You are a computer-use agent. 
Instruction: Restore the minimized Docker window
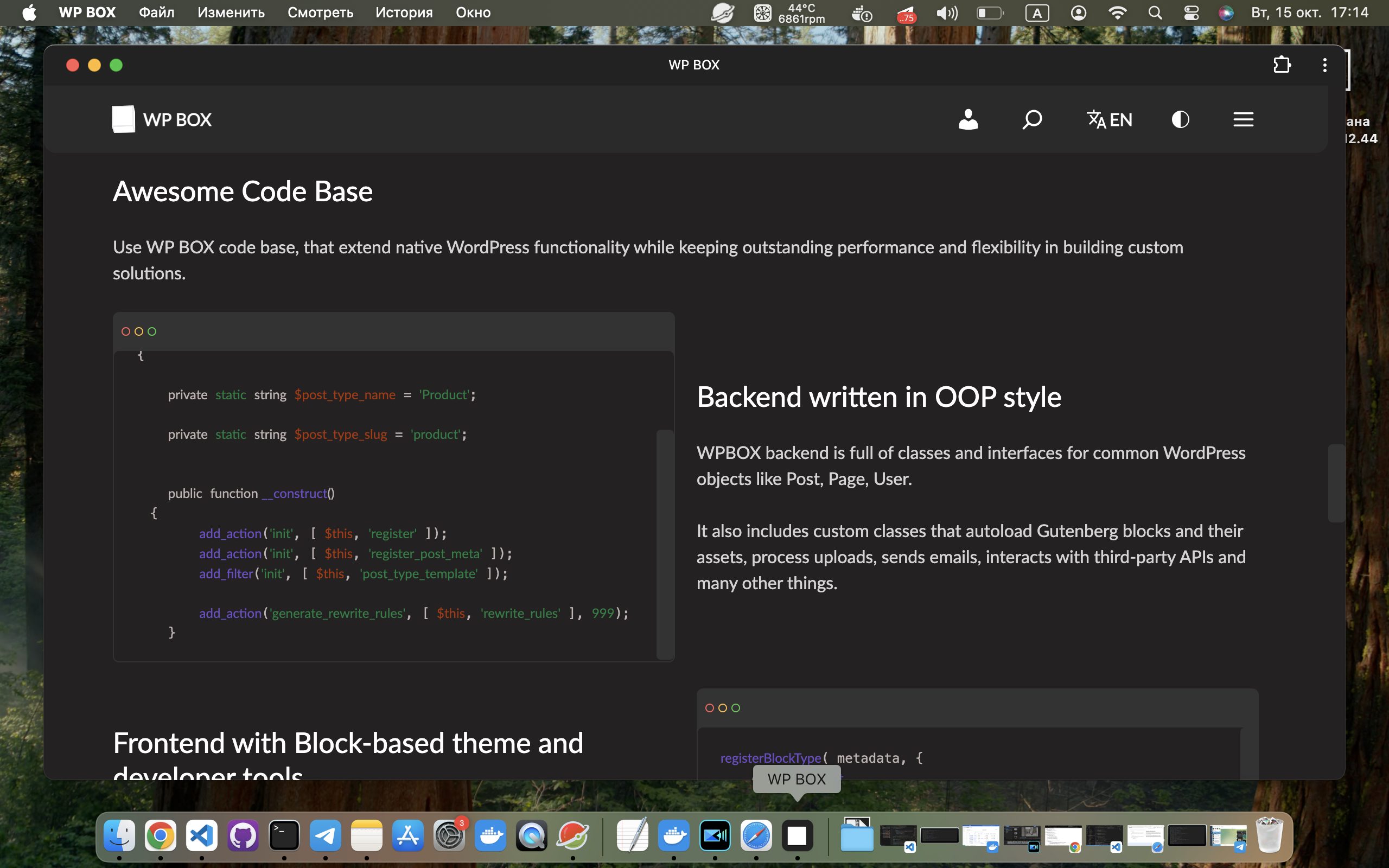[x=981, y=837]
